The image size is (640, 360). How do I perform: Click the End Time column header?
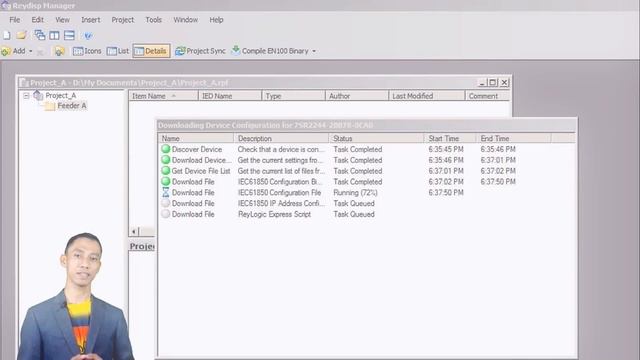click(x=513, y=138)
